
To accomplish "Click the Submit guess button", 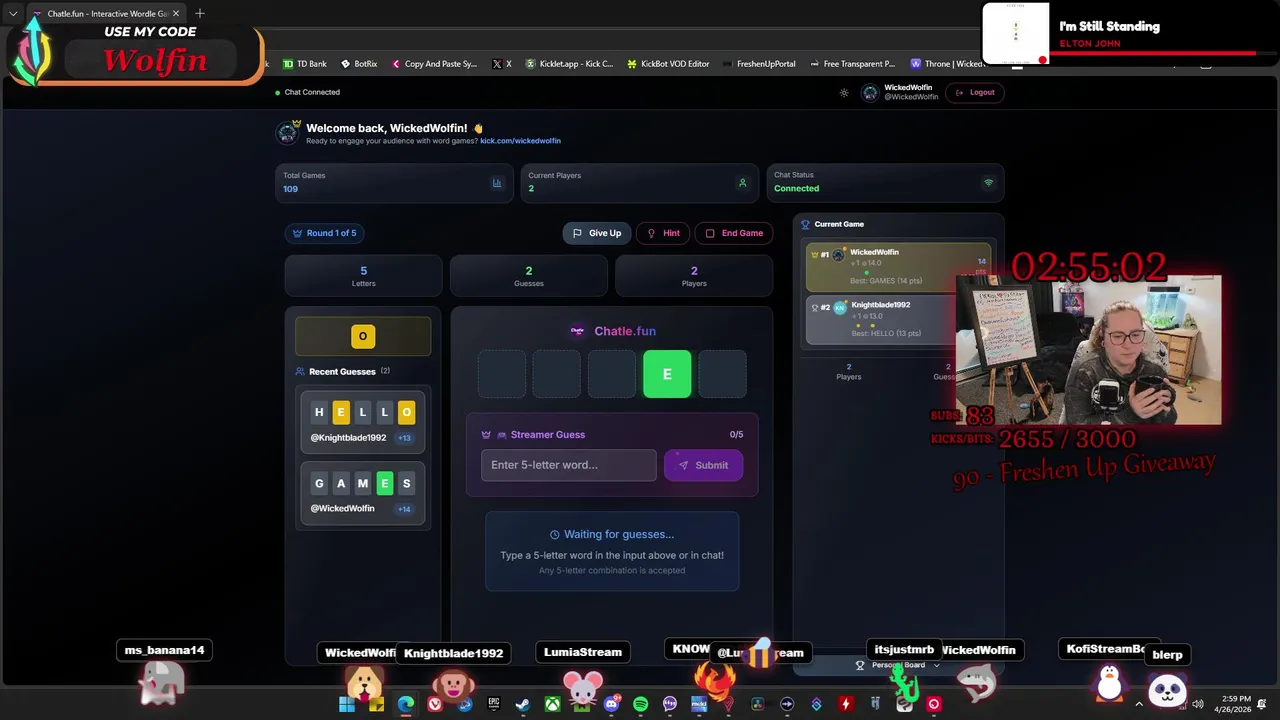I will 703,465.
